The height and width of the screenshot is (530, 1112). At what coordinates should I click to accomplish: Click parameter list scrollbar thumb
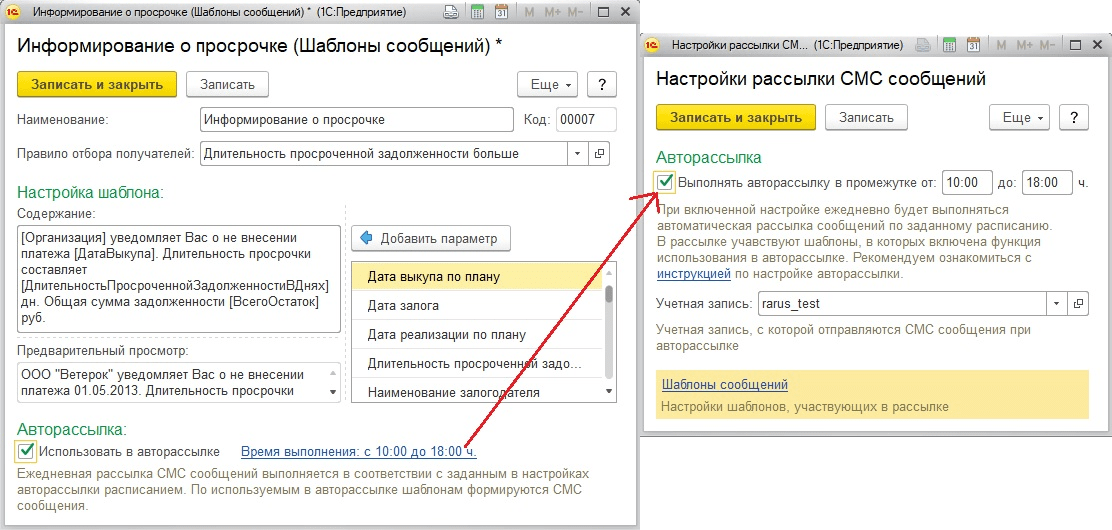(x=608, y=295)
